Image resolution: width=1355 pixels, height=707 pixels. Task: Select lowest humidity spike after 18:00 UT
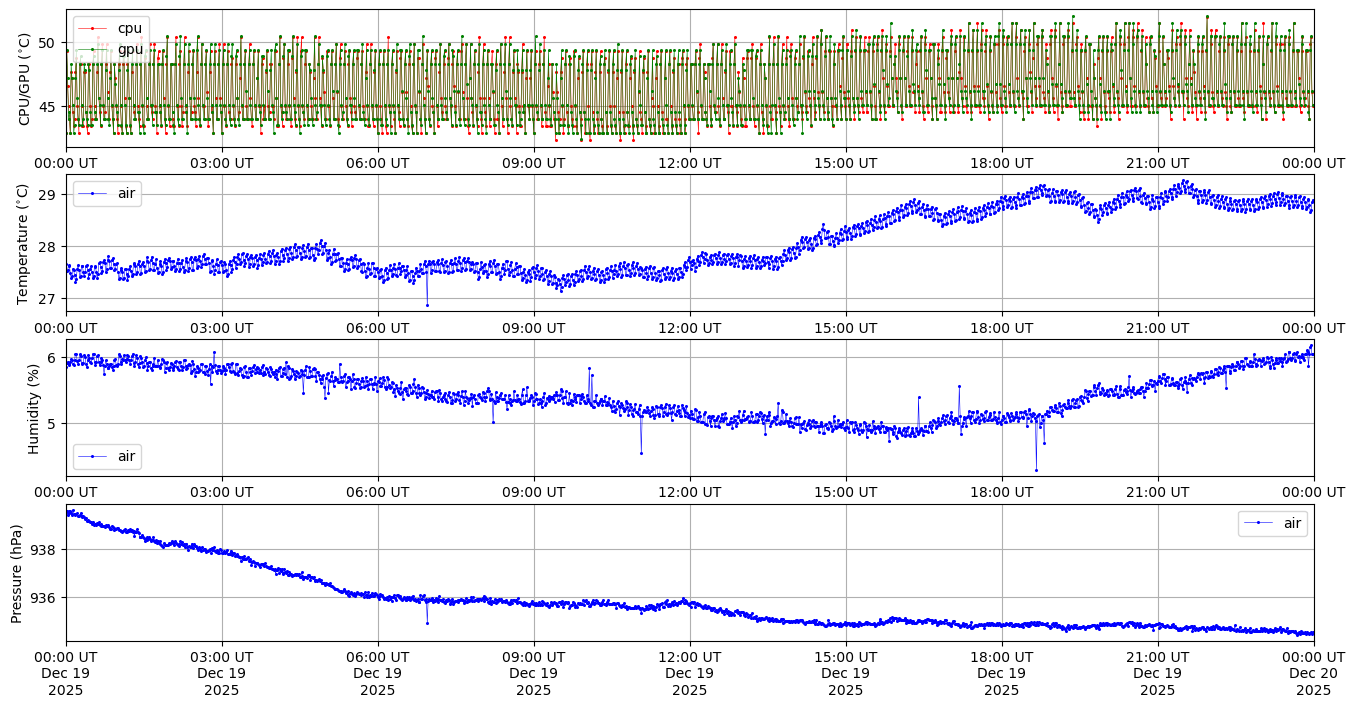click(x=1036, y=470)
